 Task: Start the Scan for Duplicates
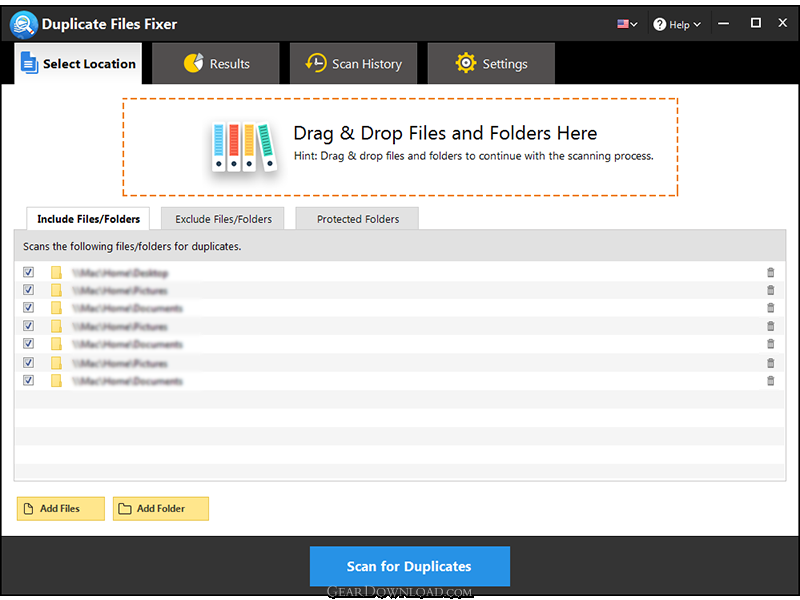tap(410, 566)
